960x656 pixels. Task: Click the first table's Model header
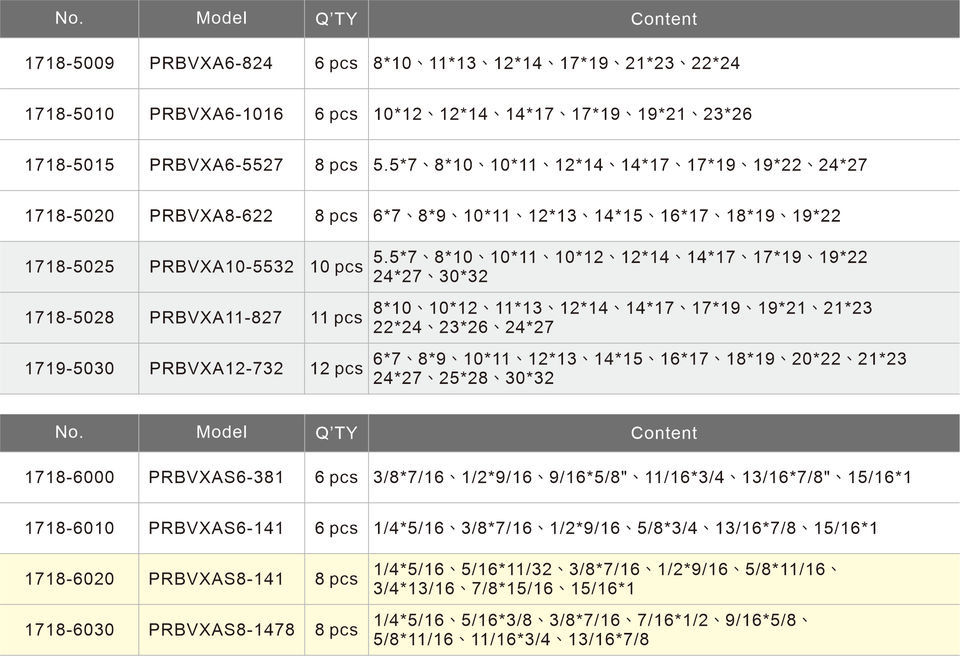[221, 18]
